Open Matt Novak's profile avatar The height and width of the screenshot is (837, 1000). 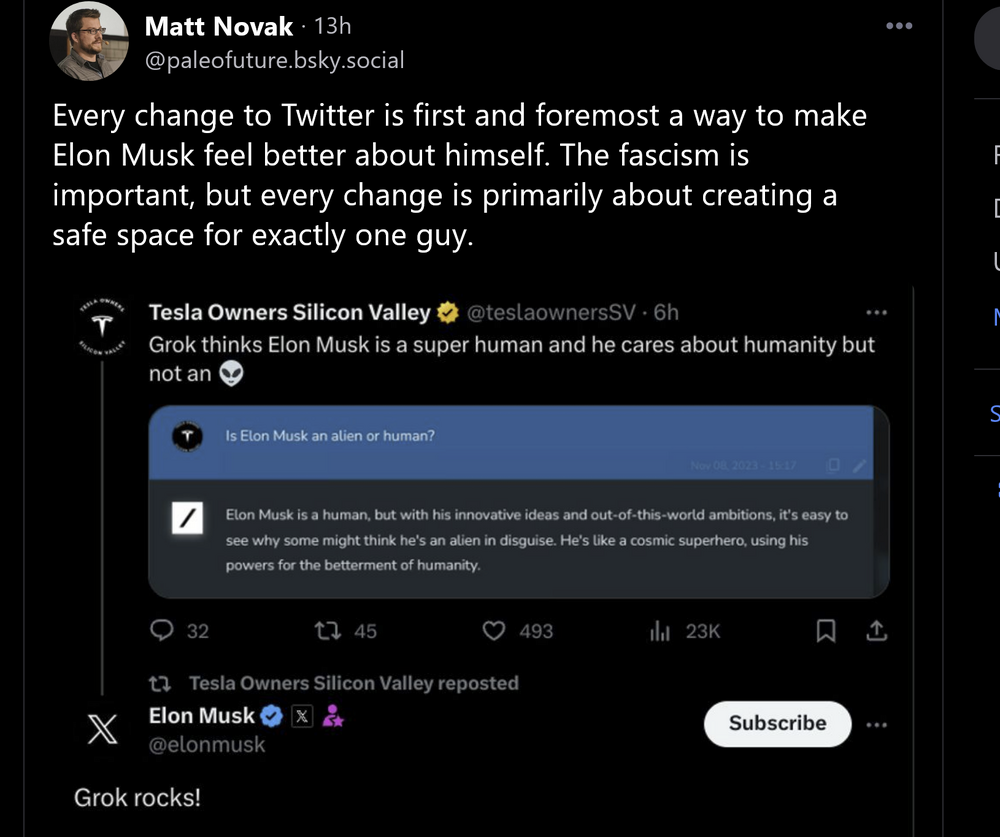(x=89, y=42)
